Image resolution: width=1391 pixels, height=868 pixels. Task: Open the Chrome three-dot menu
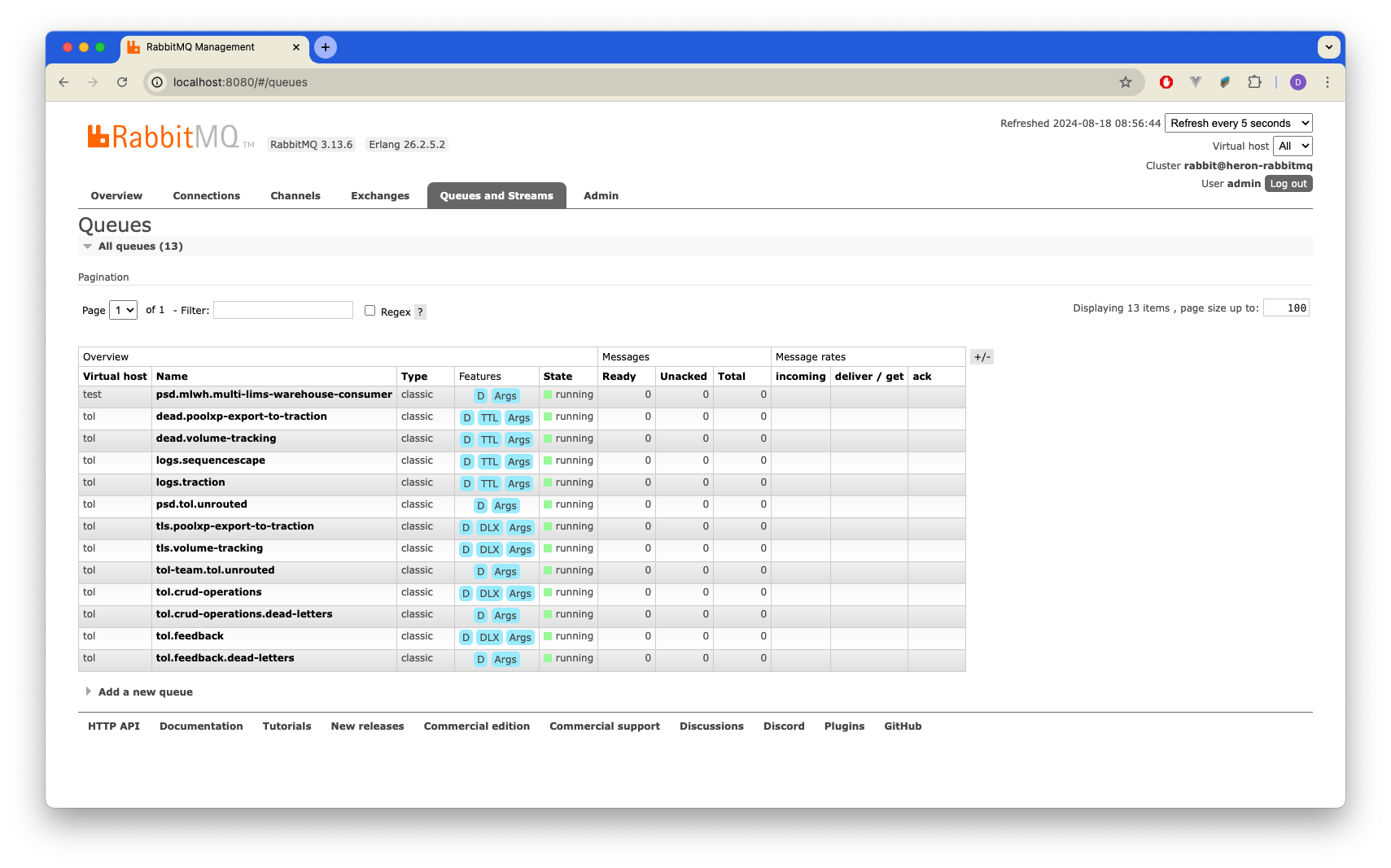1327,82
